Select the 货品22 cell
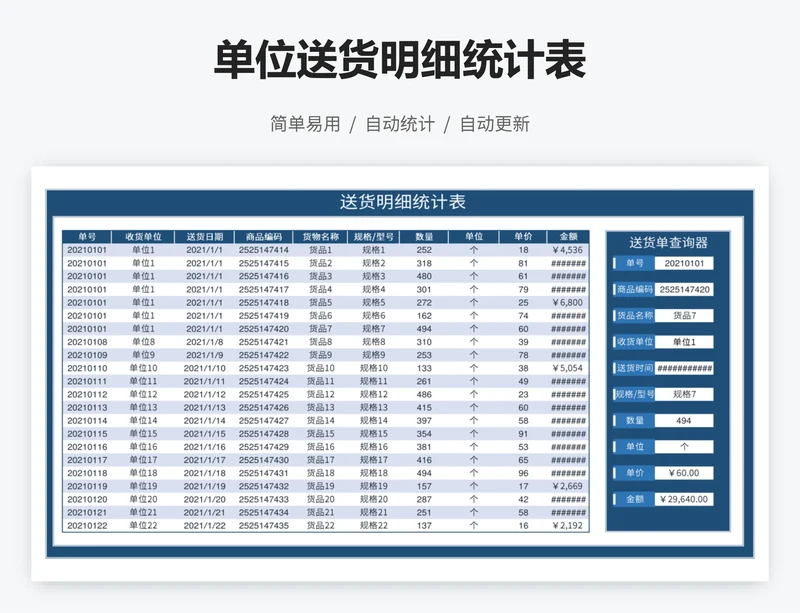 coord(320,526)
